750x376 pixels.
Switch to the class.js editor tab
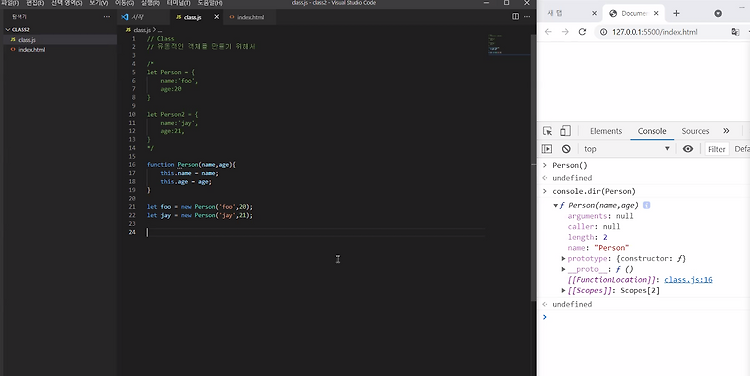(192, 17)
